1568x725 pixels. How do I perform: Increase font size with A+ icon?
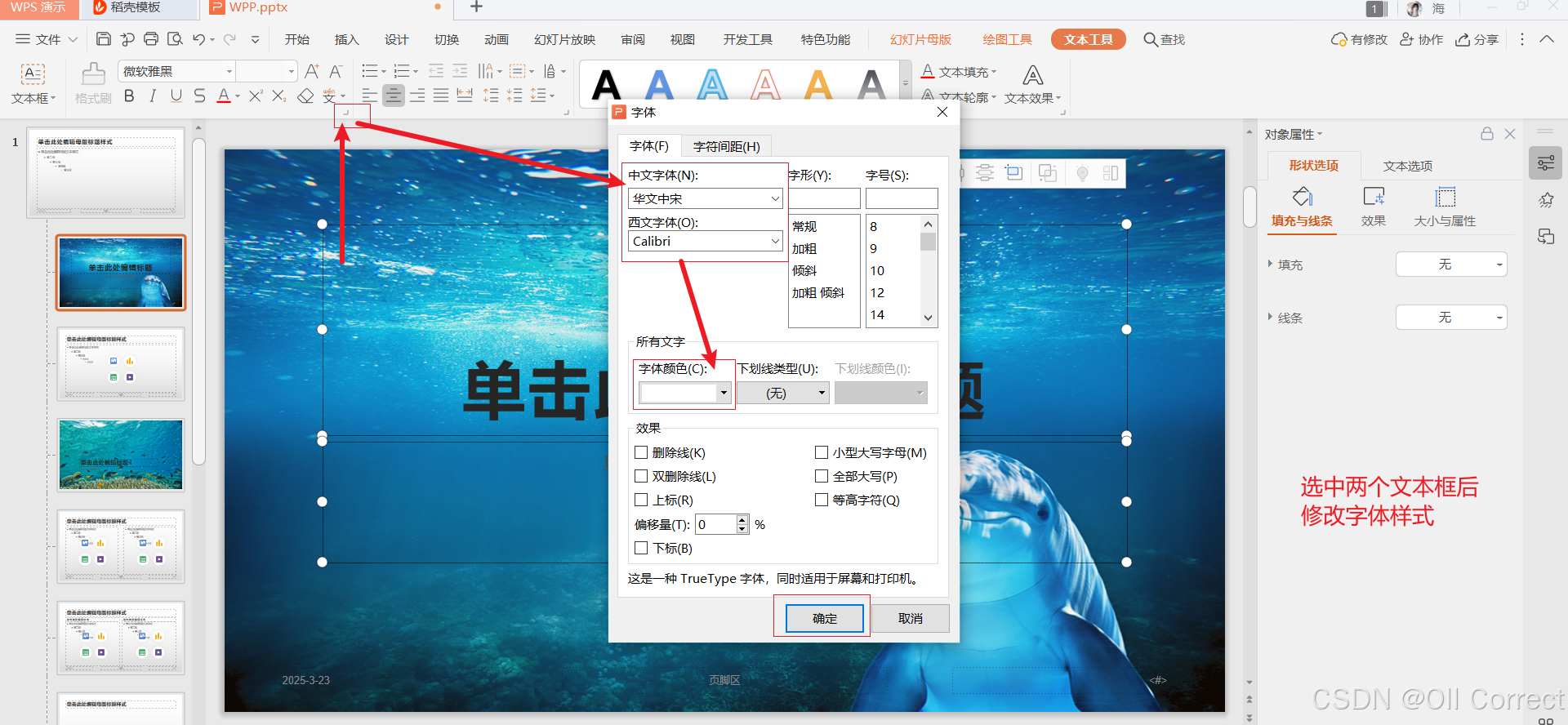pyautogui.click(x=312, y=71)
